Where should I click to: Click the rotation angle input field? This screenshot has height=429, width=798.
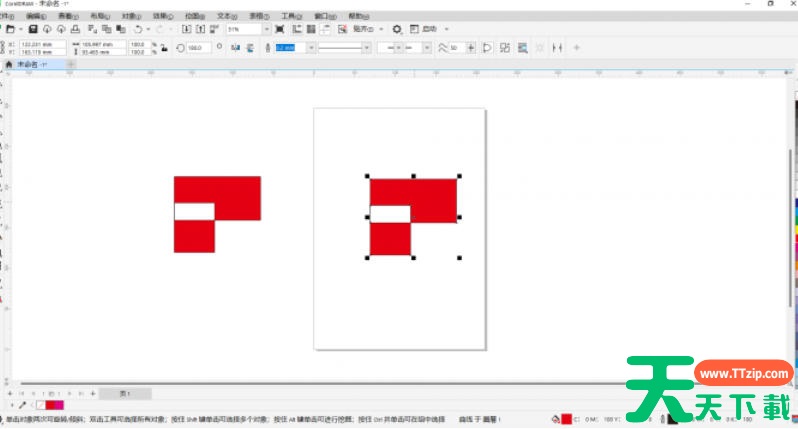pos(196,48)
